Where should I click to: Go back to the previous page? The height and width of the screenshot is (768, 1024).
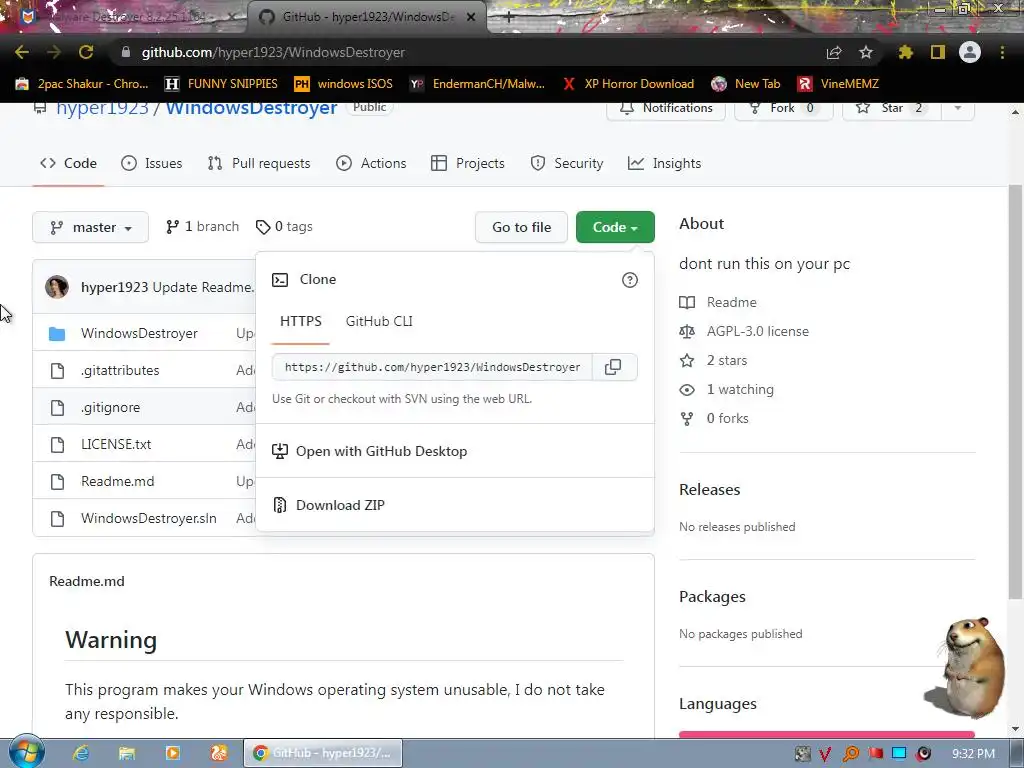[x=22, y=52]
